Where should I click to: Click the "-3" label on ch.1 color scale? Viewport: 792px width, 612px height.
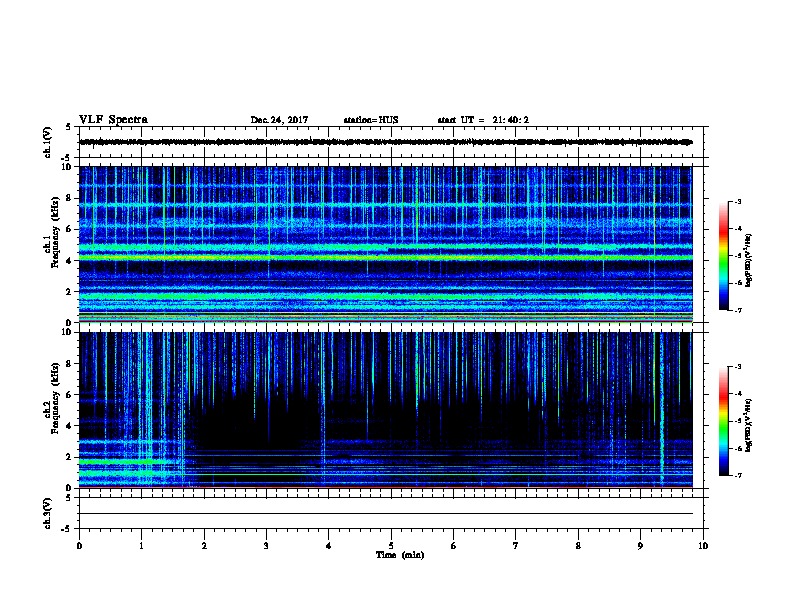click(x=737, y=202)
